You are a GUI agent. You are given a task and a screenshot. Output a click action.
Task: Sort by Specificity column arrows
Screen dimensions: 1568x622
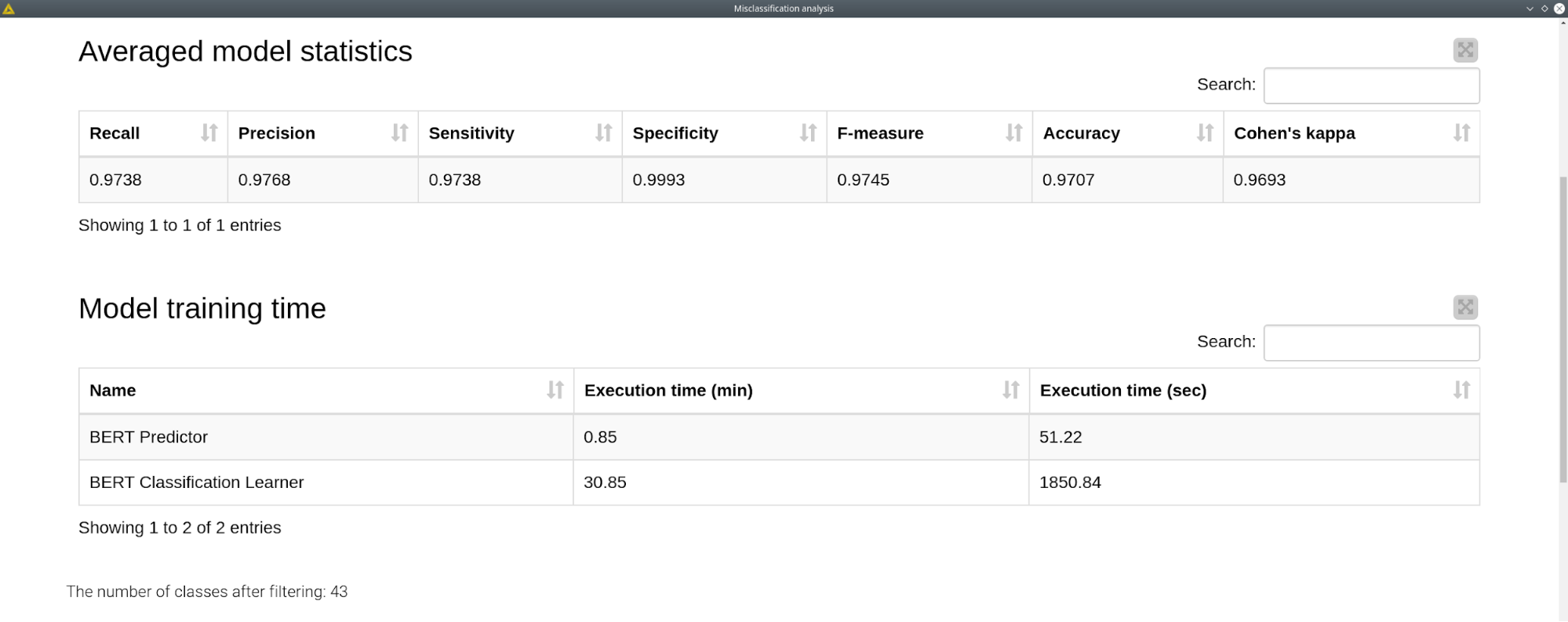(x=808, y=133)
